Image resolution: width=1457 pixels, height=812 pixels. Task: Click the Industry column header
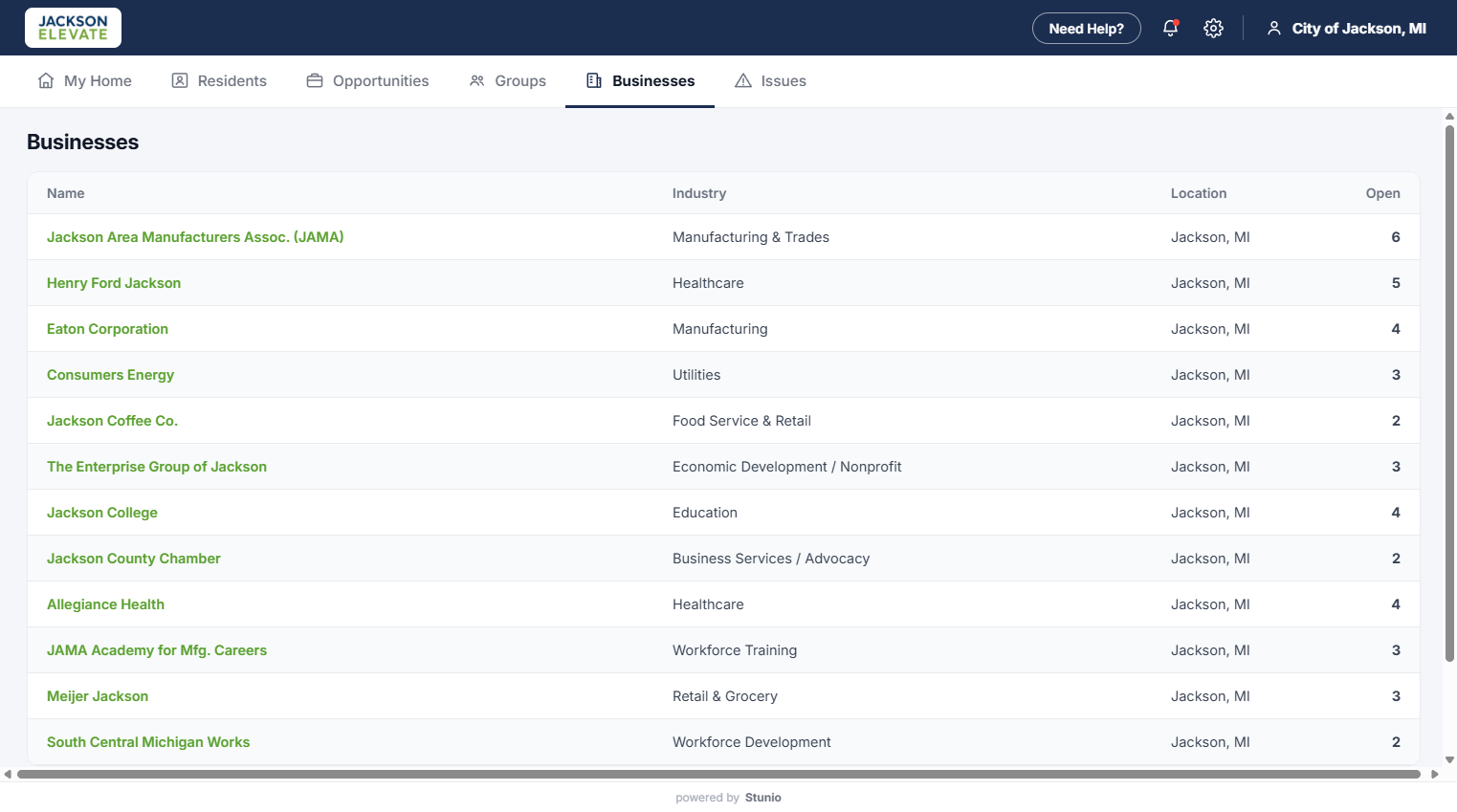pyautogui.click(x=699, y=193)
